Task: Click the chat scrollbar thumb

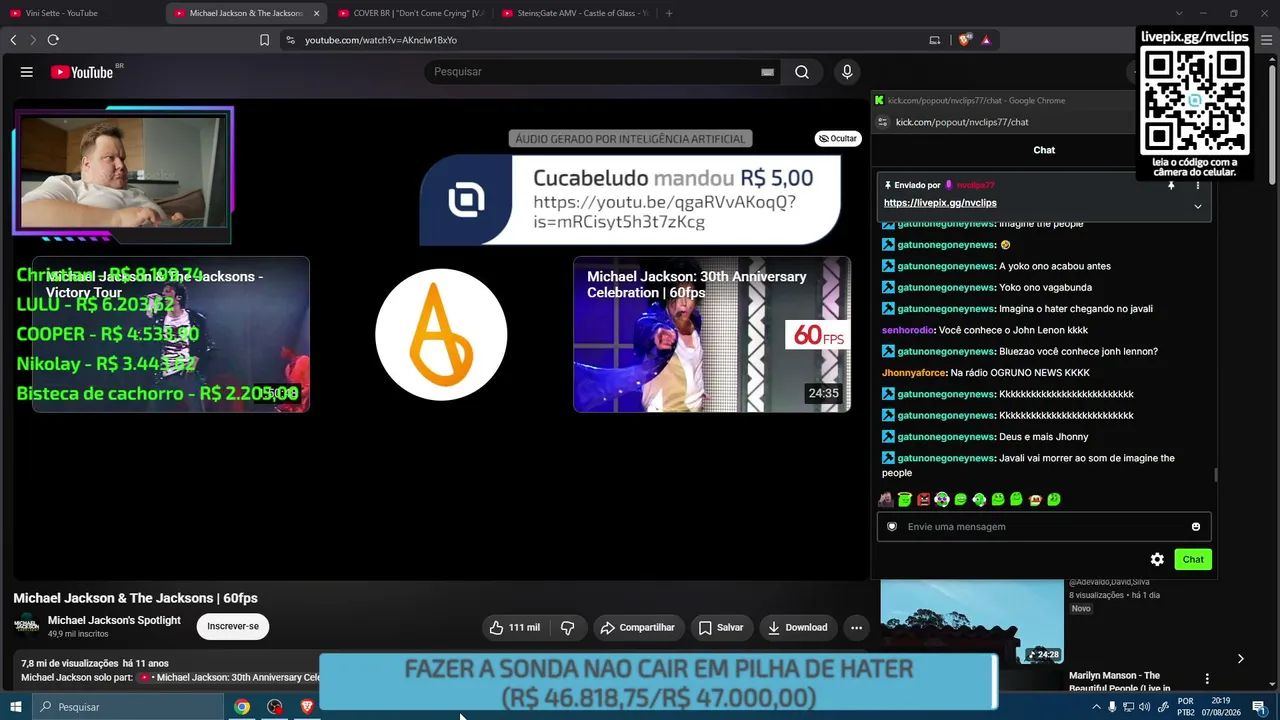Action: click(x=1216, y=475)
